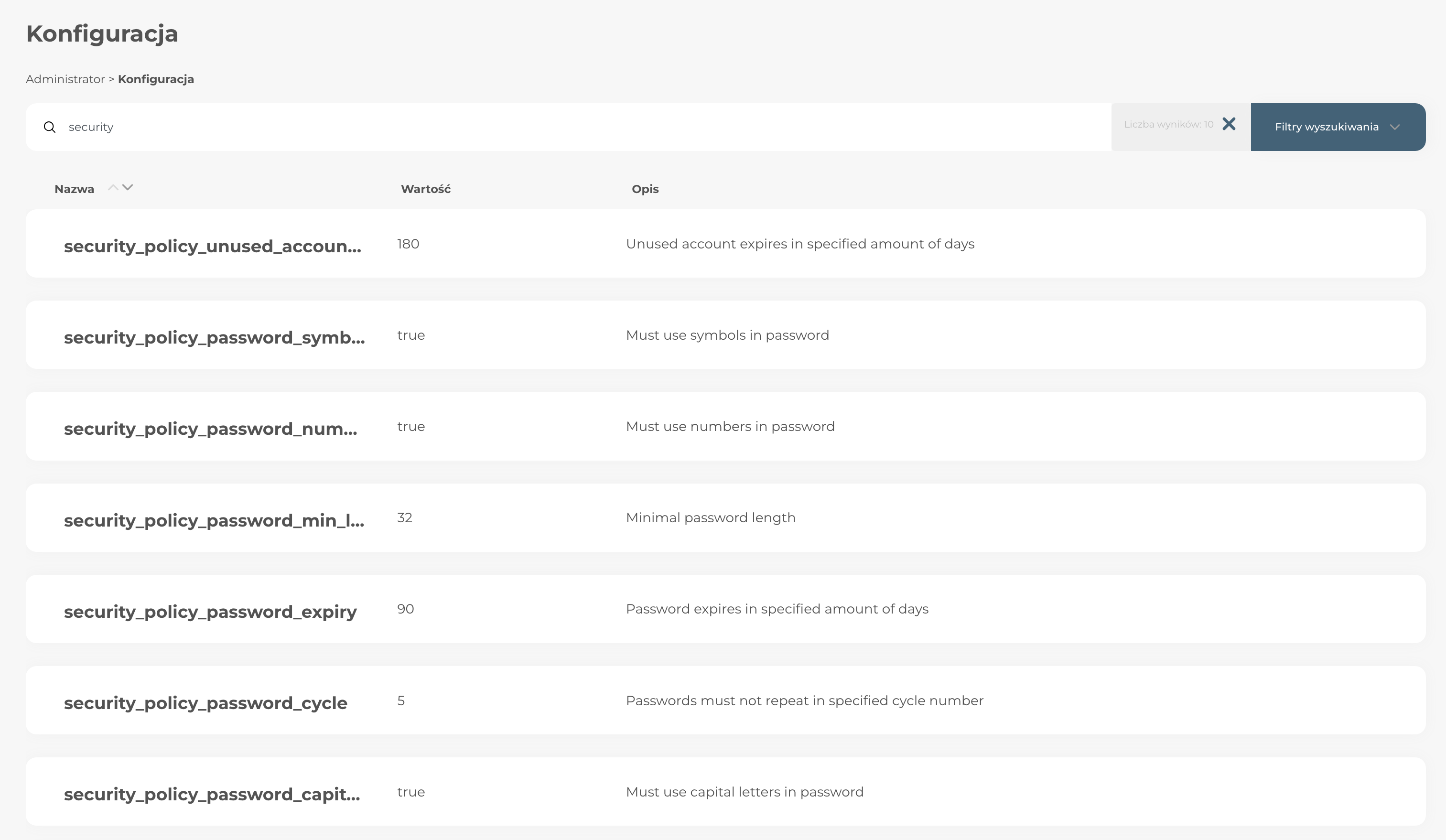Click the Konfiguracja breadcrumb item

(155, 79)
